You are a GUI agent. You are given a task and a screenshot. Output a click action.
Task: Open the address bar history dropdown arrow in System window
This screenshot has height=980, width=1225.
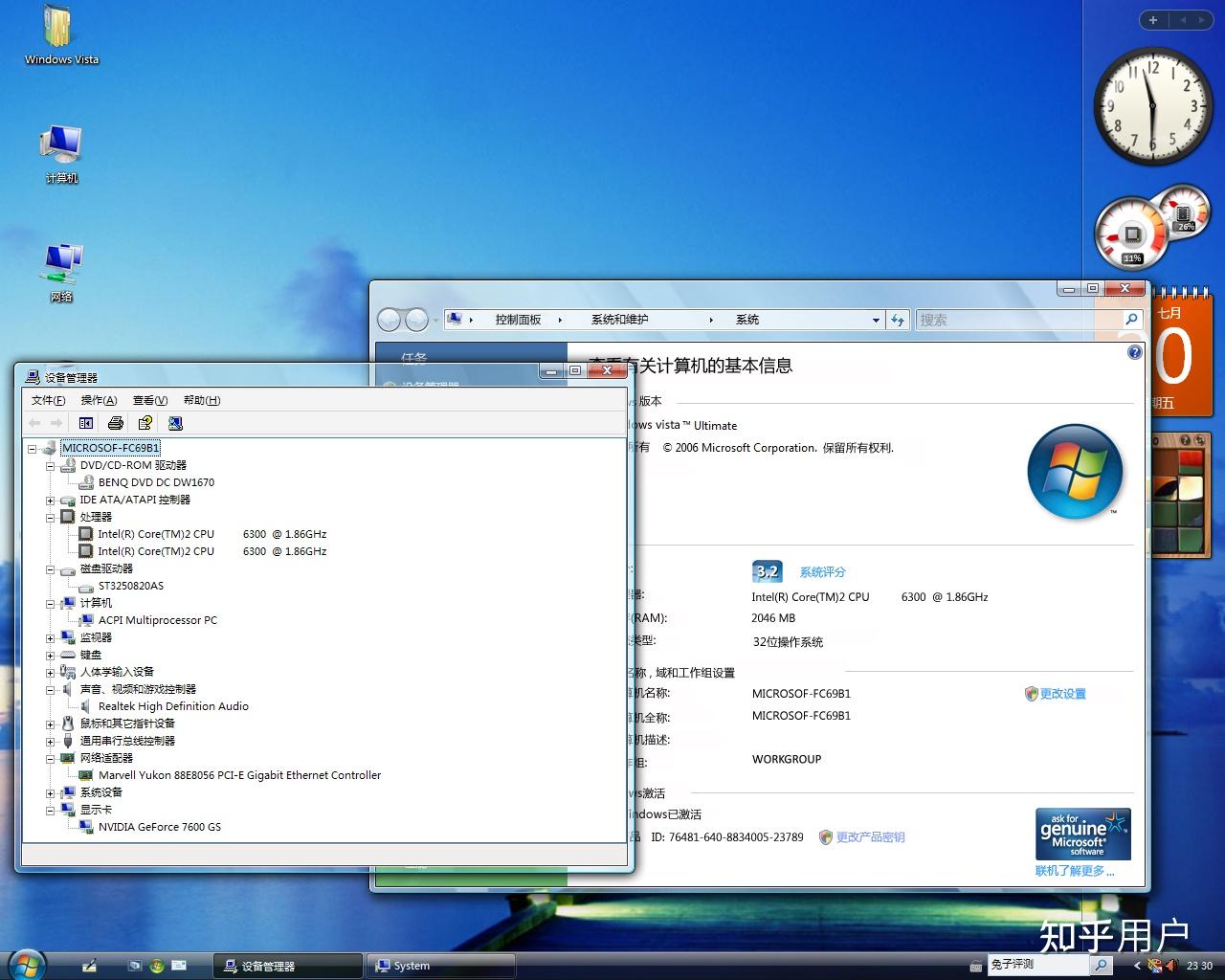click(876, 320)
